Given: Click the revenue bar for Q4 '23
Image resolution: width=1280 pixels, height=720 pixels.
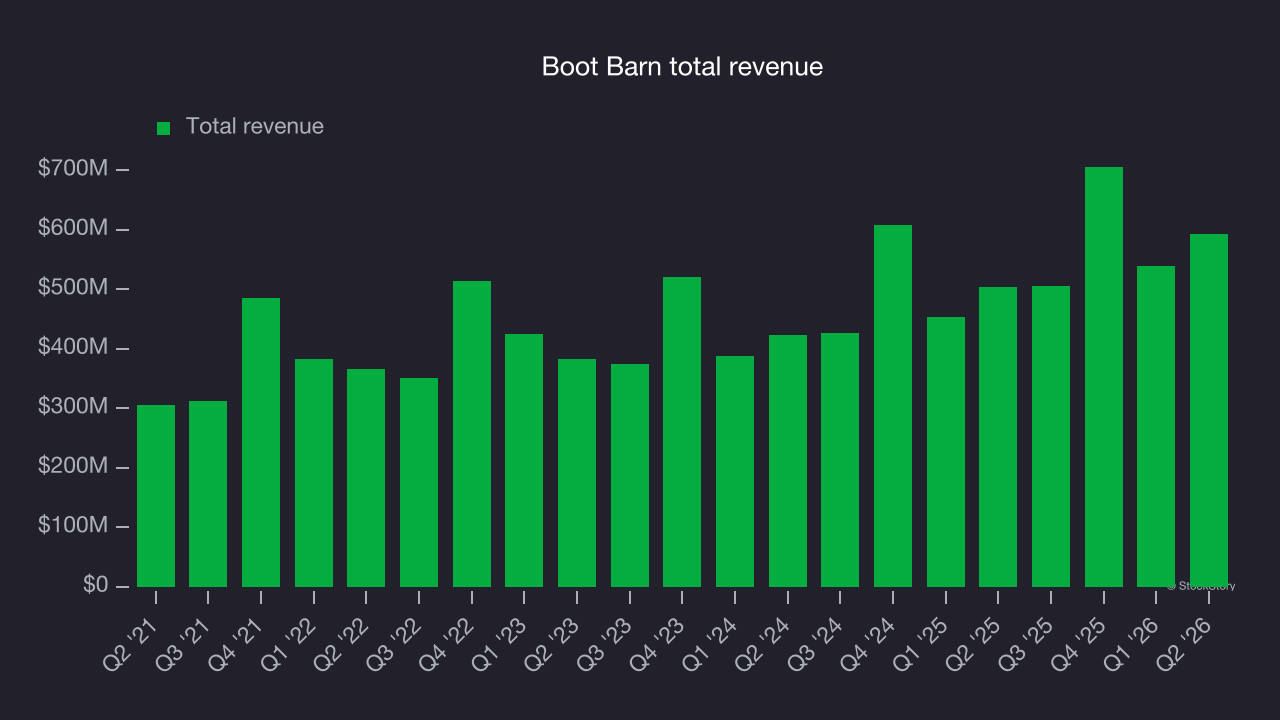Looking at the screenshot, I should (682, 432).
